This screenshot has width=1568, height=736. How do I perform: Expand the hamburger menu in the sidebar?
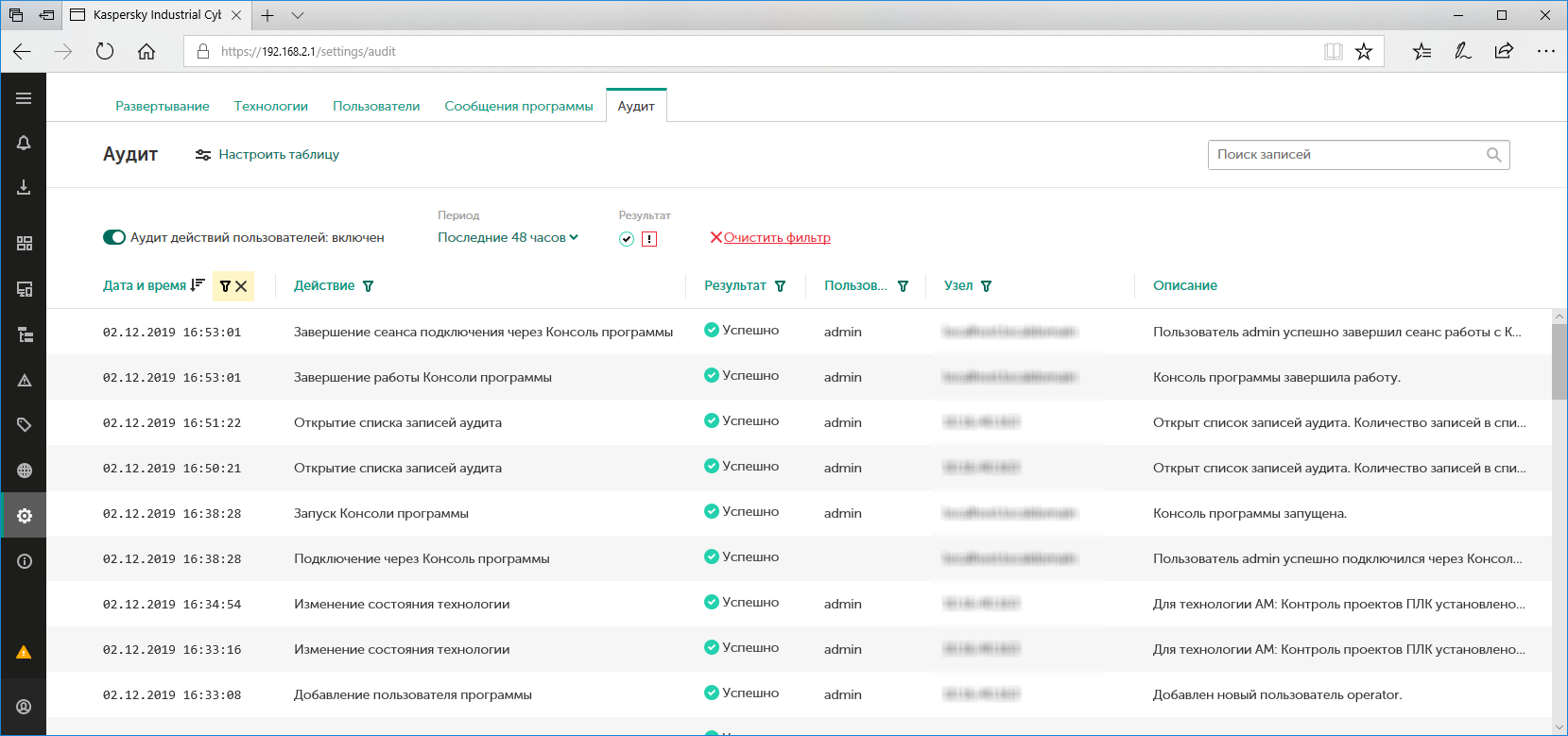24,98
